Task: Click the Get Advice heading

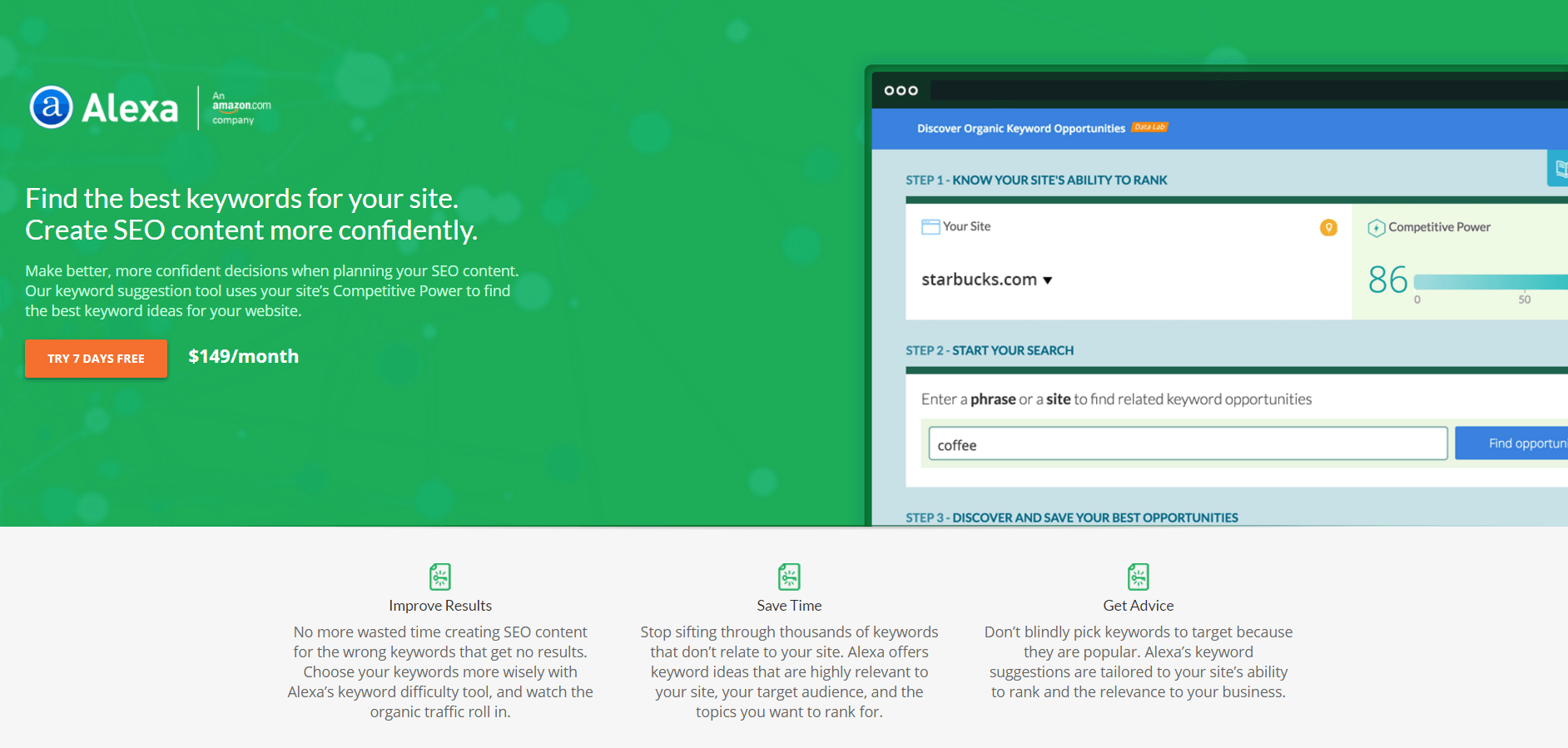Action: (x=1139, y=606)
